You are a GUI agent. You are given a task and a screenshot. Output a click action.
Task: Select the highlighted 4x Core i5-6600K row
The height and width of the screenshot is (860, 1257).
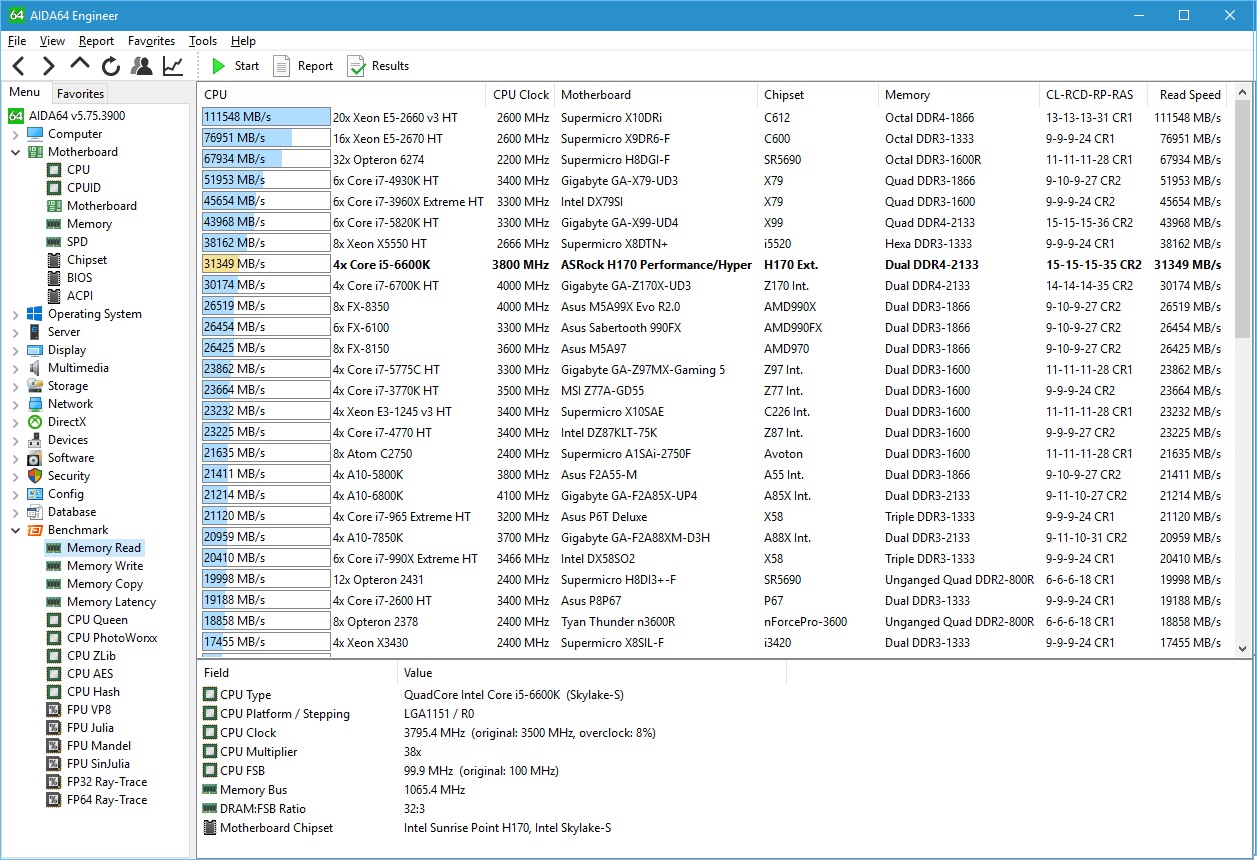(x=714, y=264)
